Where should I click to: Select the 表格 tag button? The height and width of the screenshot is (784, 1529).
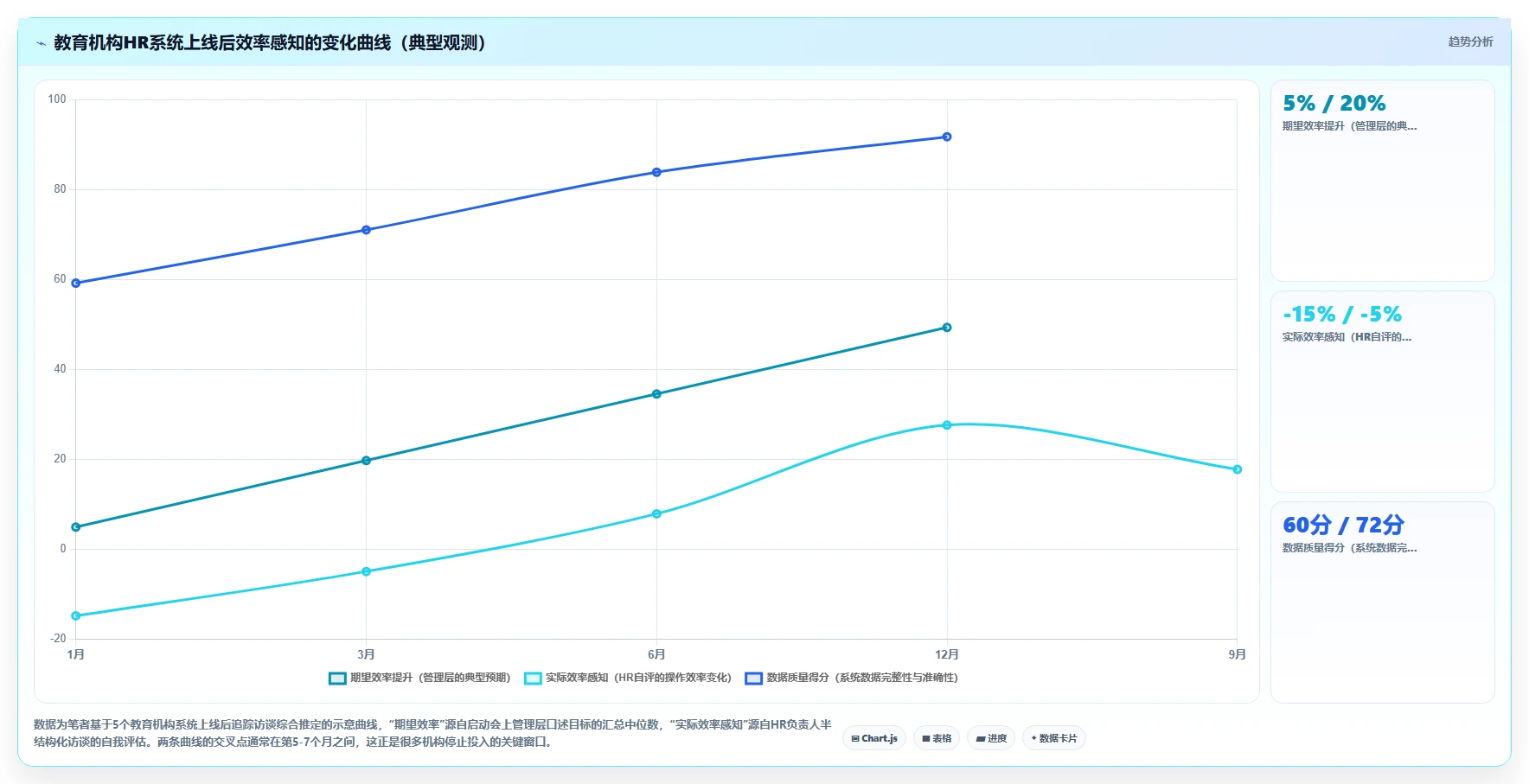click(x=937, y=738)
